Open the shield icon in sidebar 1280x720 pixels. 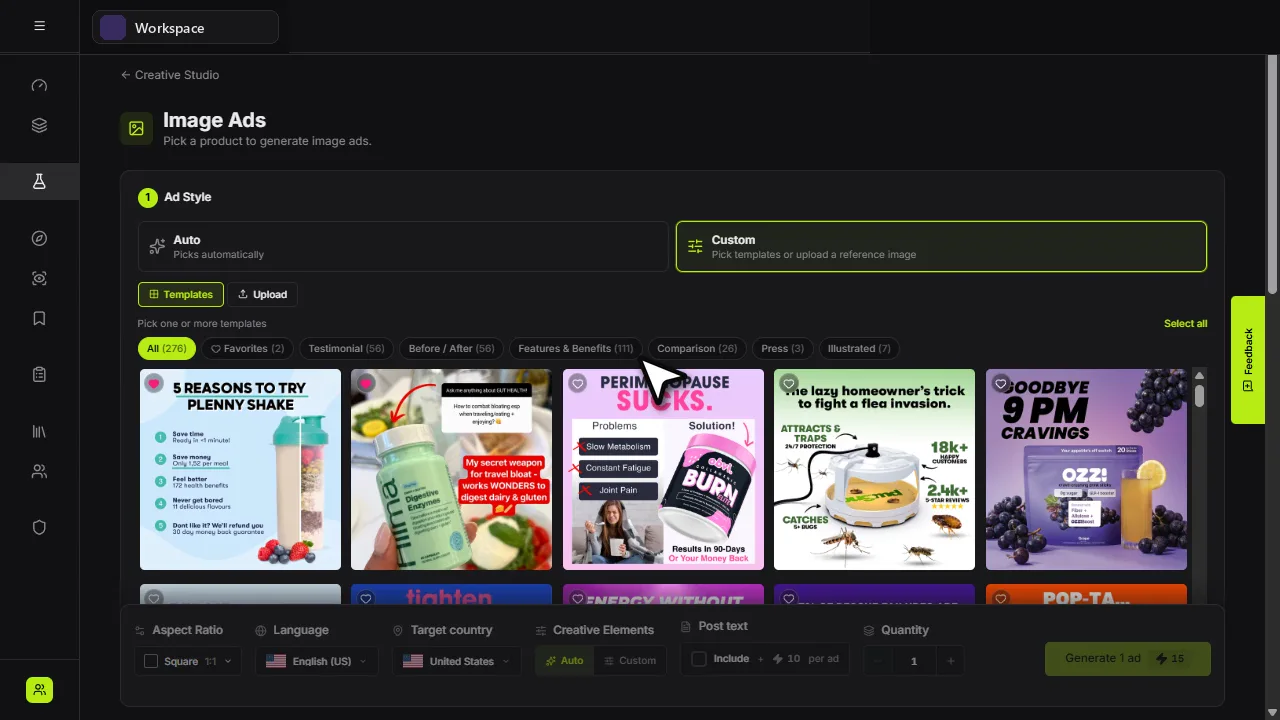[39, 527]
